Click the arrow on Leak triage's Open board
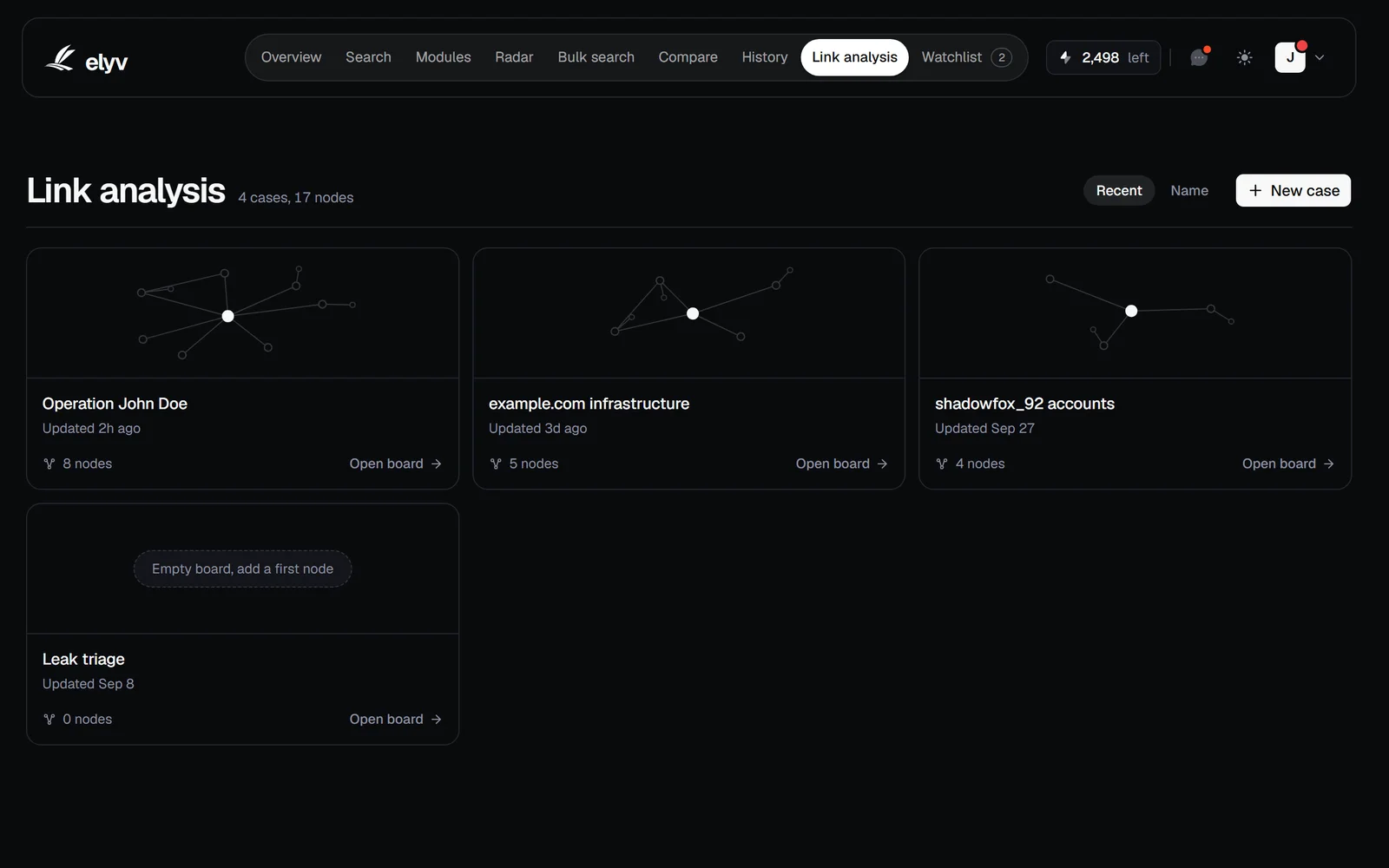 click(437, 719)
